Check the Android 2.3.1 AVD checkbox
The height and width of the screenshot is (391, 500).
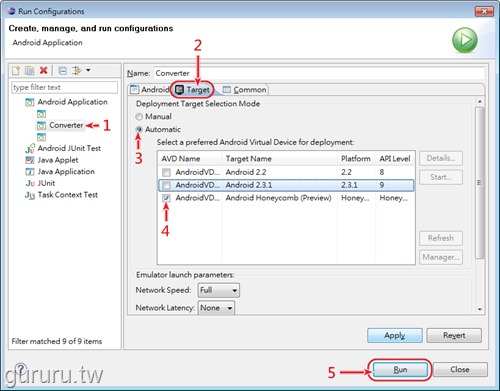click(x=166, y=185)
